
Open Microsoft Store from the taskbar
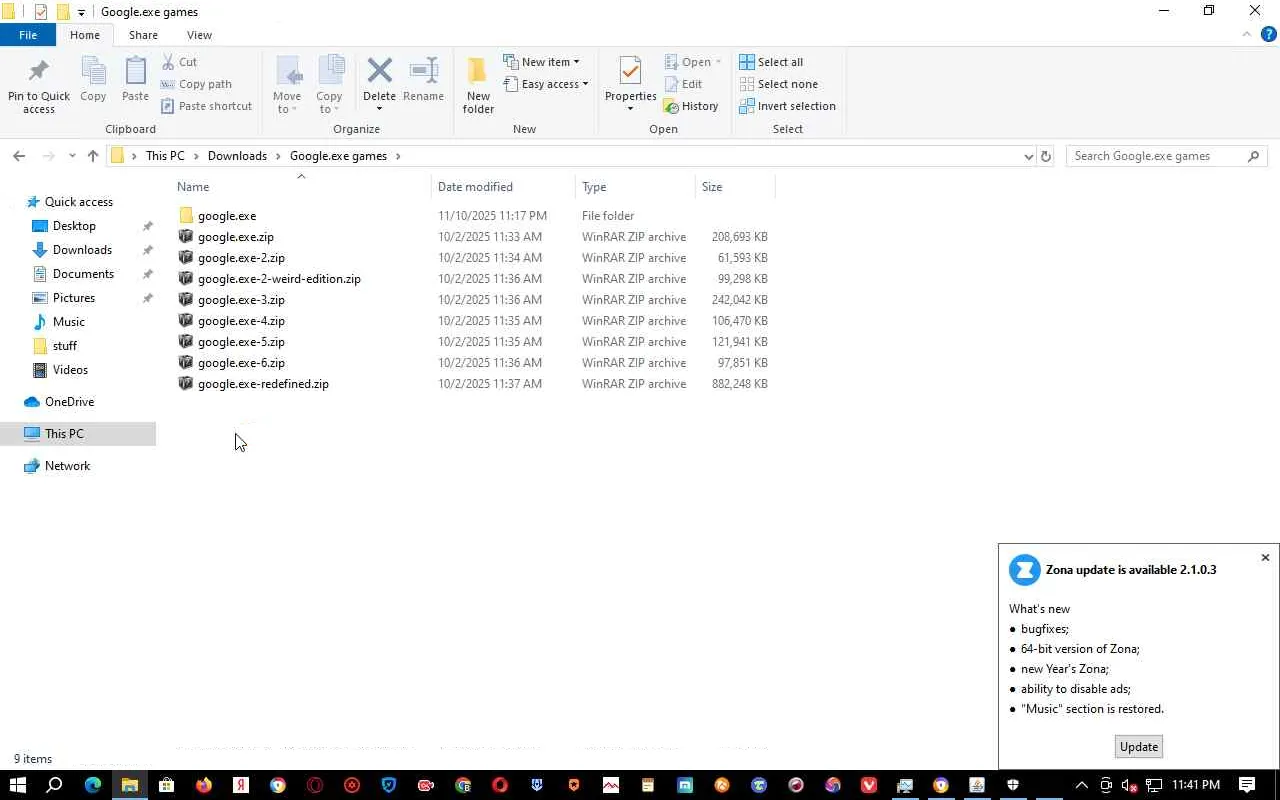pyautogui.click(x=167, y=785)
